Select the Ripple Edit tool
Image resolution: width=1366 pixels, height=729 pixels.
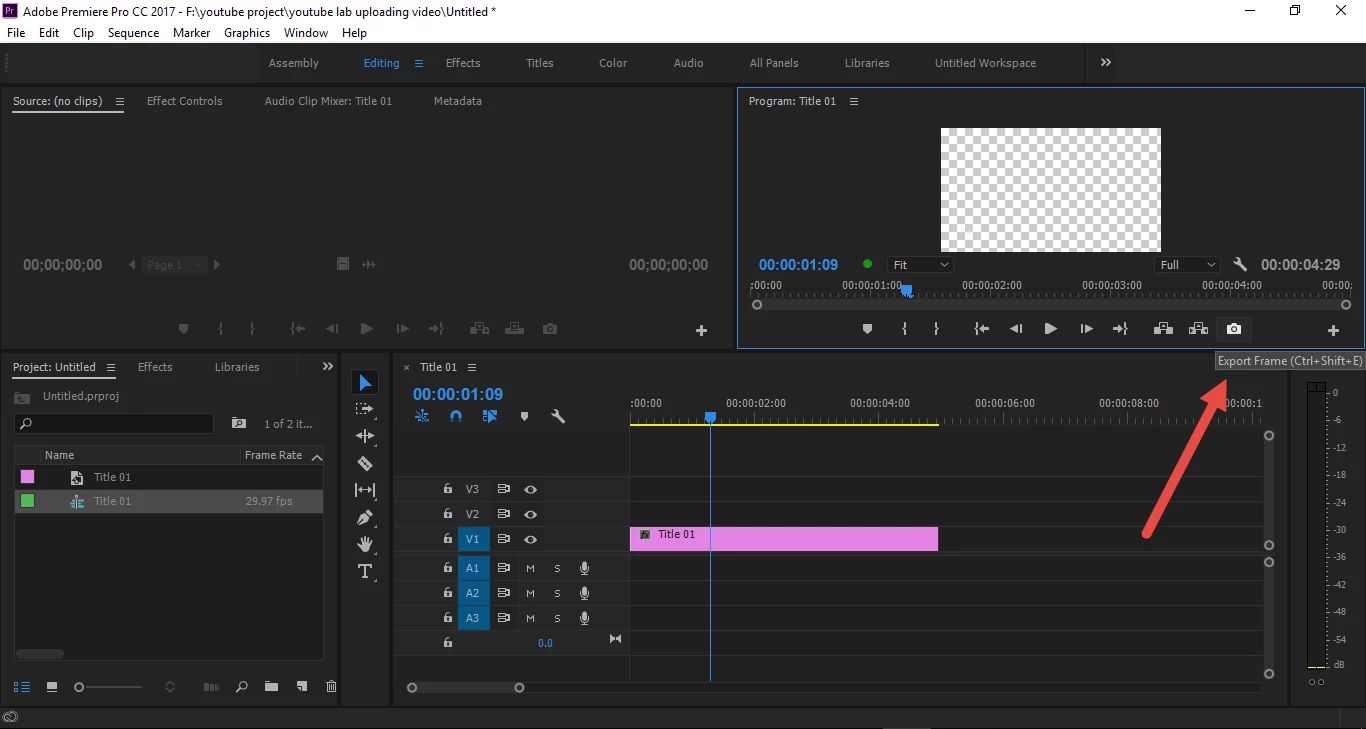[x=365, y=436]
